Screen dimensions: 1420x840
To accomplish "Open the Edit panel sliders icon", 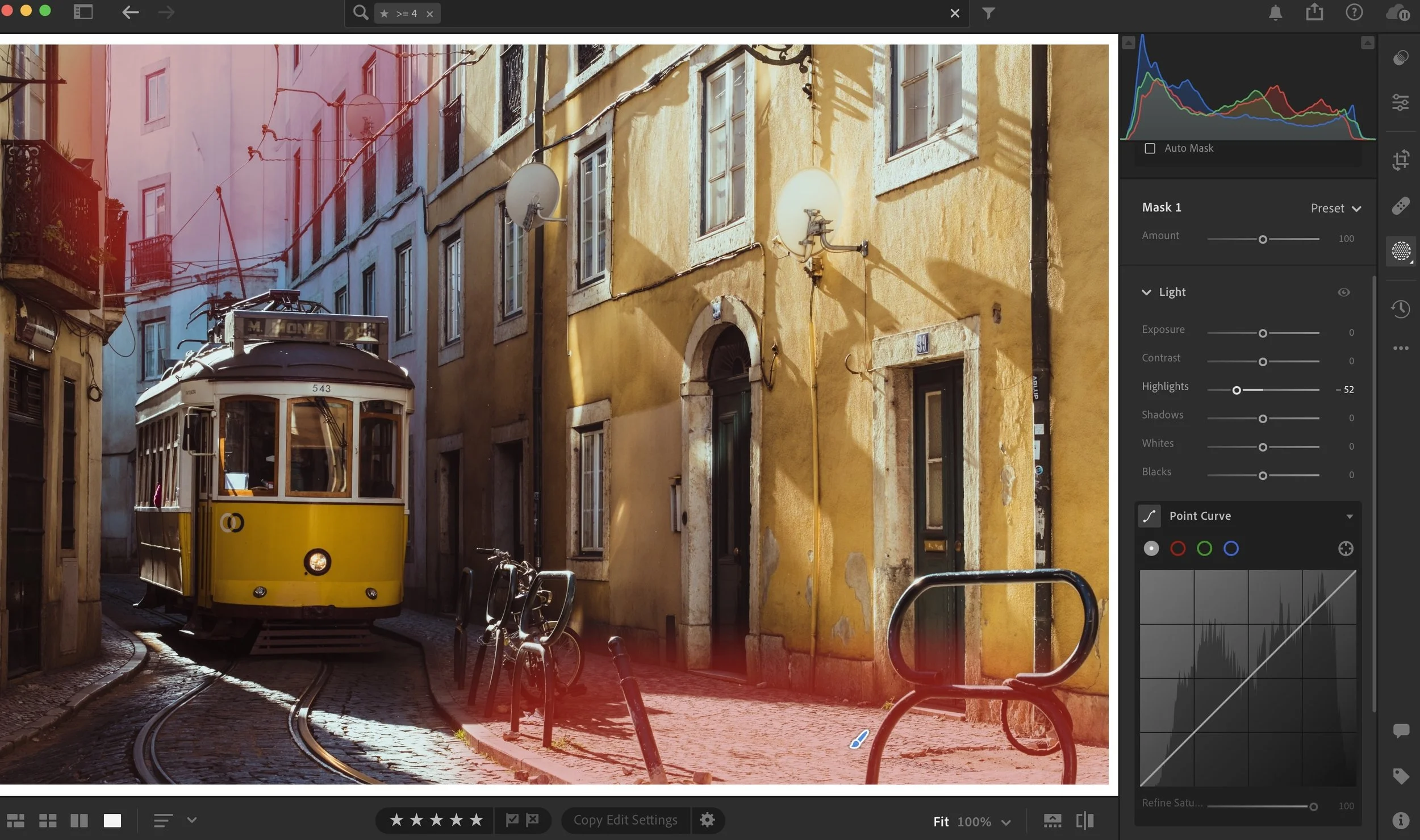I will [x=1401, y=103].
